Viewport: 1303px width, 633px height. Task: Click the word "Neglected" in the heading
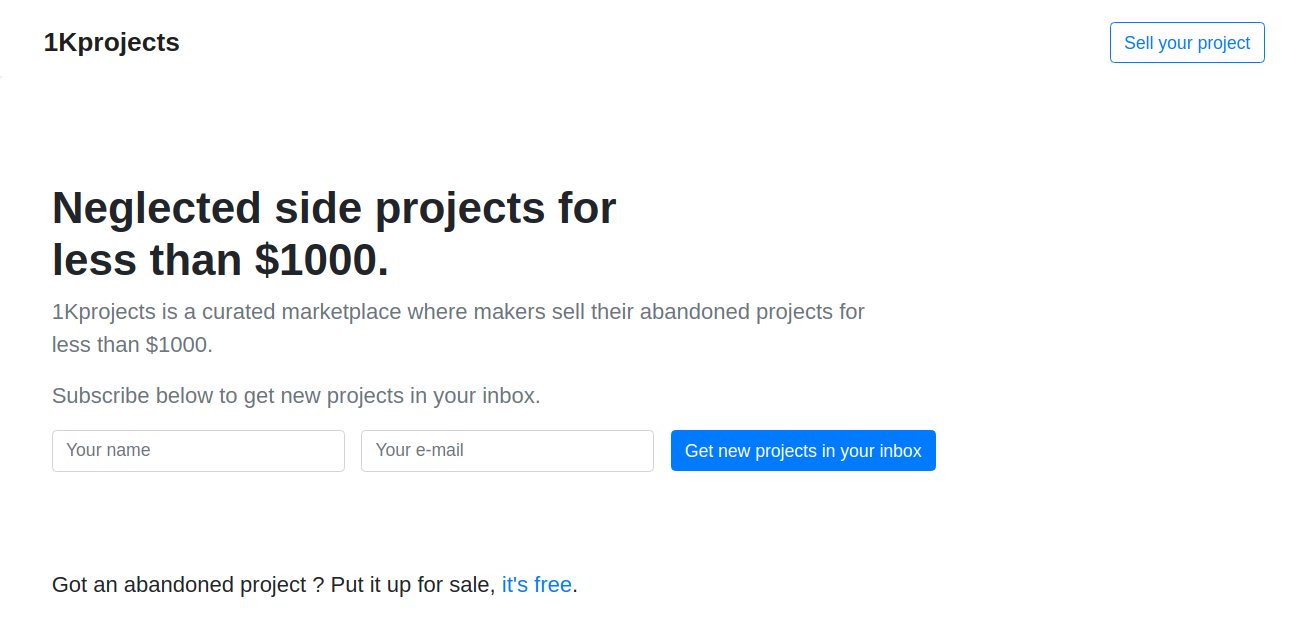tap(156, 208)
